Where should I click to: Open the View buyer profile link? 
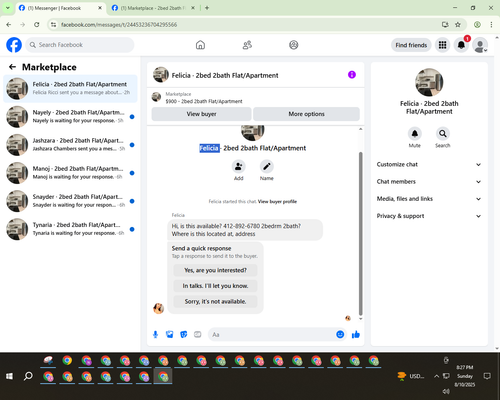coord(277,201)
